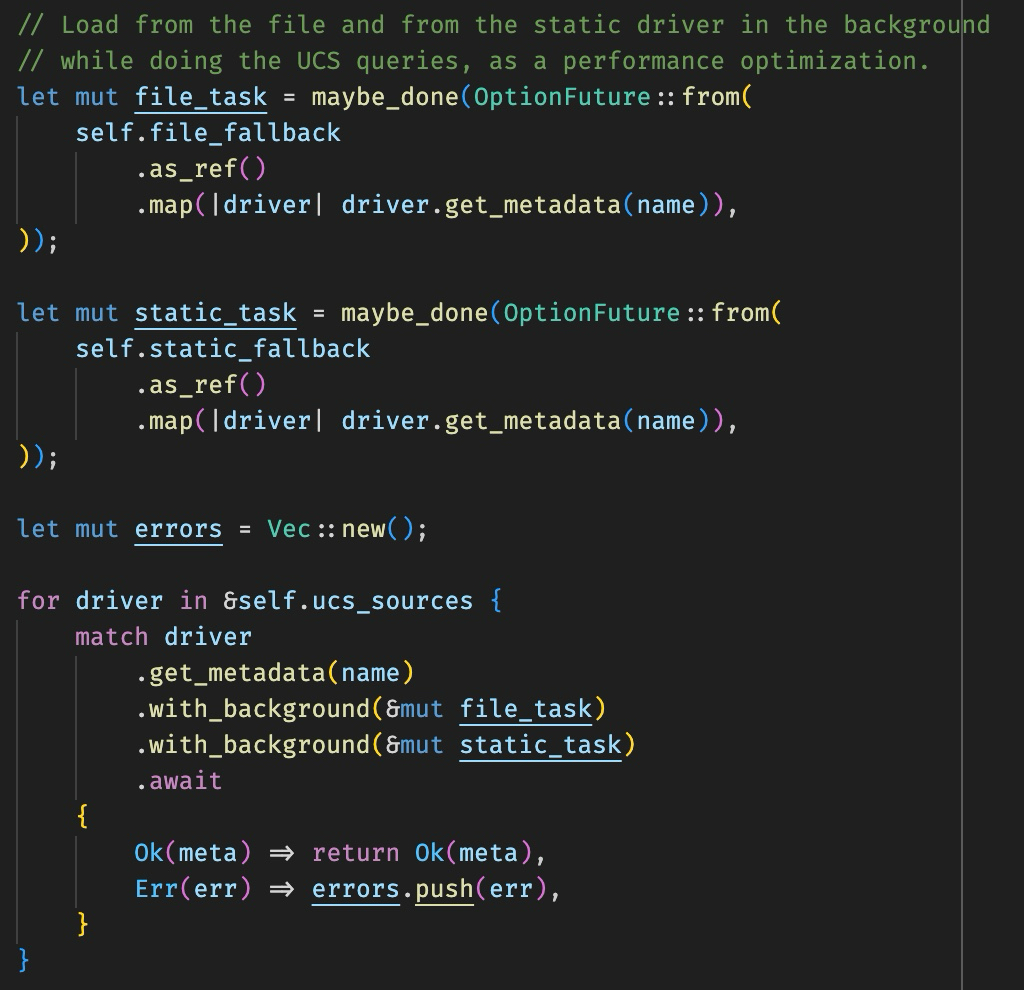Screen dimensions: 1024x990
Task: Click the yellow opening brace of the match block
Action: [82, 817]
